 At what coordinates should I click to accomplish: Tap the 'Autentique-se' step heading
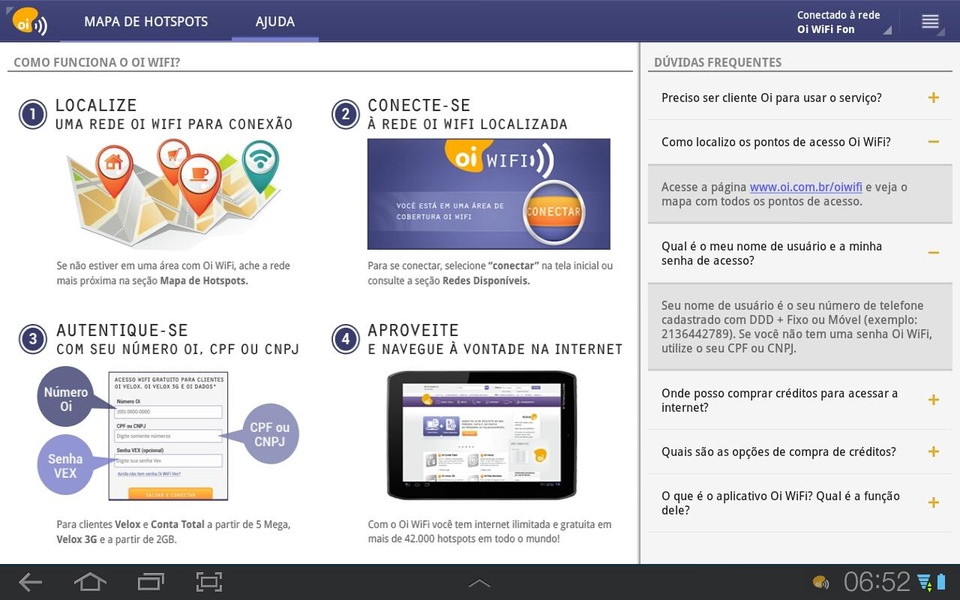pyautogui.click(x=122, y=331)
